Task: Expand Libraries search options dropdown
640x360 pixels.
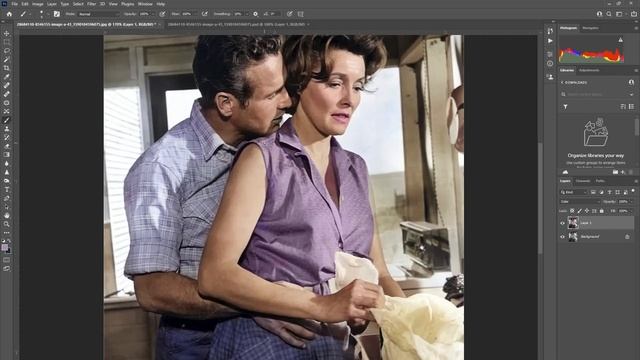Action: coord(631,94)
